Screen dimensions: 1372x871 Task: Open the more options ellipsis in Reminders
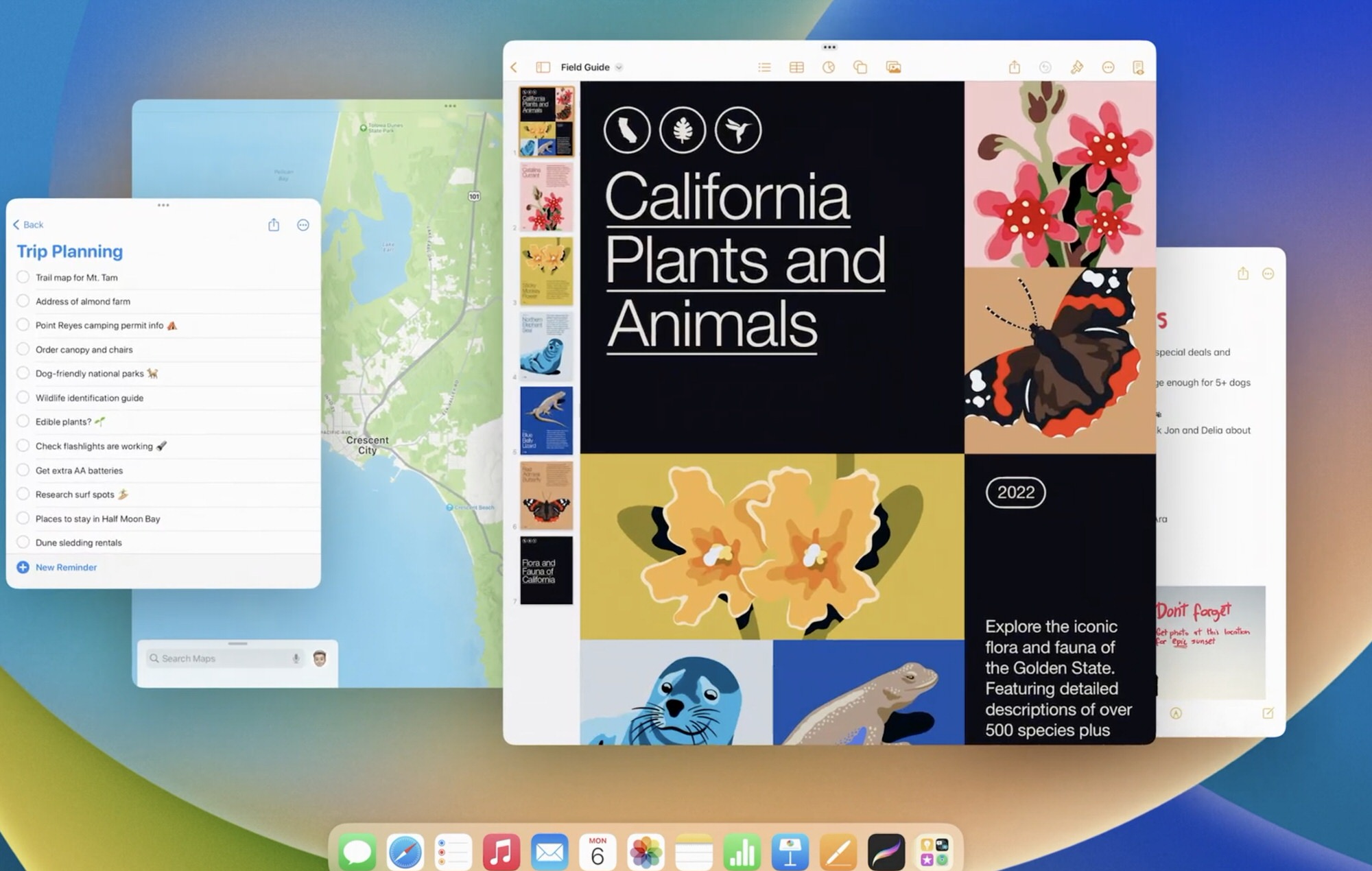[x=303, y=225]
